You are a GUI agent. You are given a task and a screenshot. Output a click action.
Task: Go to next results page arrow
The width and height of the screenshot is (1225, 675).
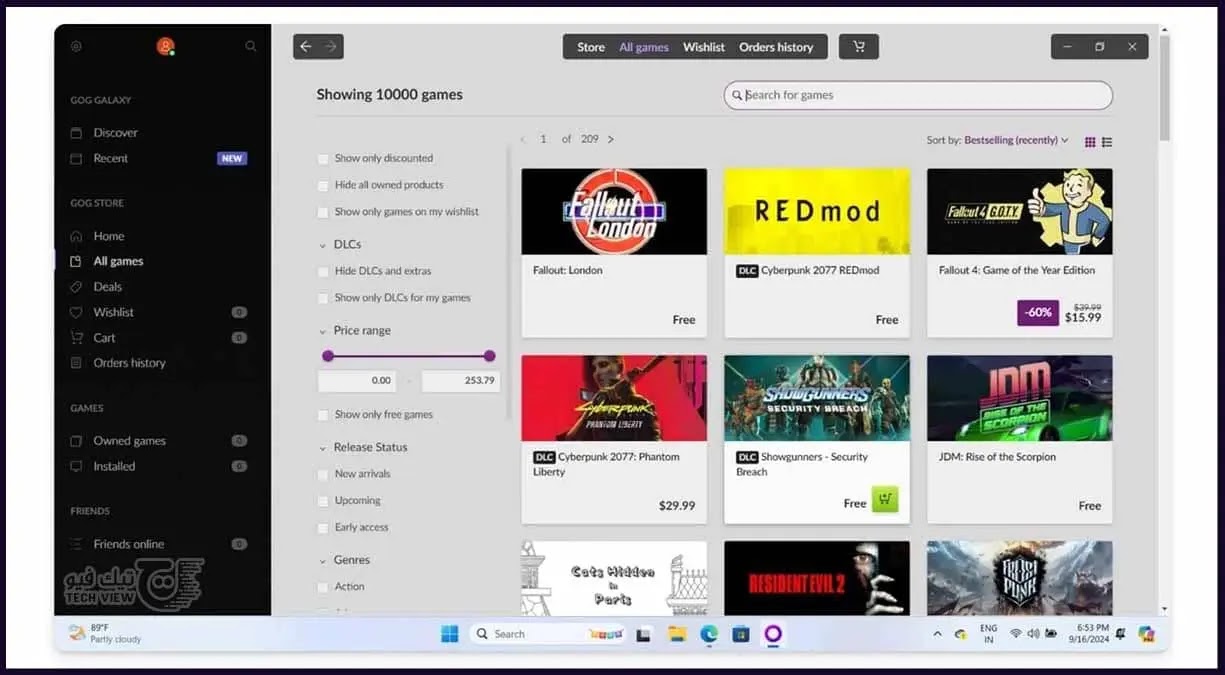pyautogui.click(x=611, y=140)
